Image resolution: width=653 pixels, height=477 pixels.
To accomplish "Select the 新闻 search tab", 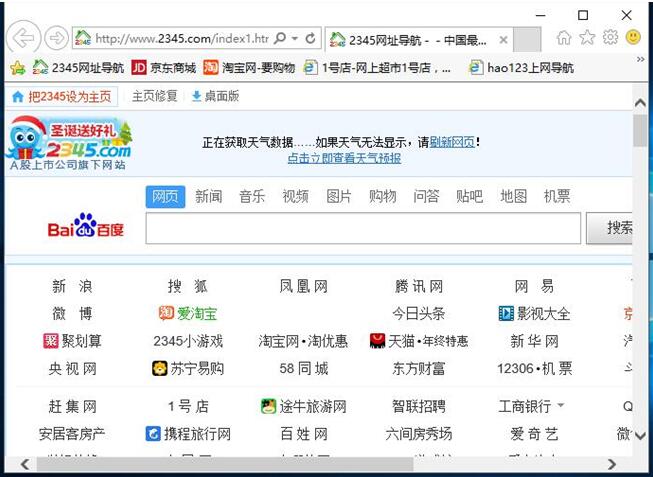I will click(209, 197).
